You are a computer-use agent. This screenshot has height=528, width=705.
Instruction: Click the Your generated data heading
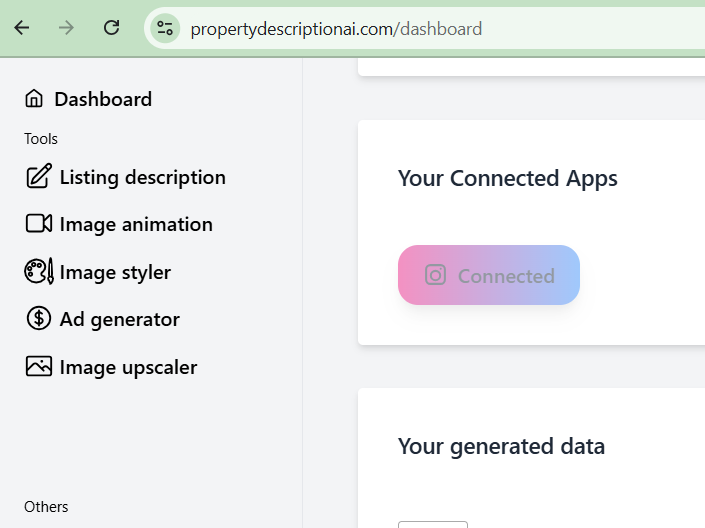coord(501,446)
